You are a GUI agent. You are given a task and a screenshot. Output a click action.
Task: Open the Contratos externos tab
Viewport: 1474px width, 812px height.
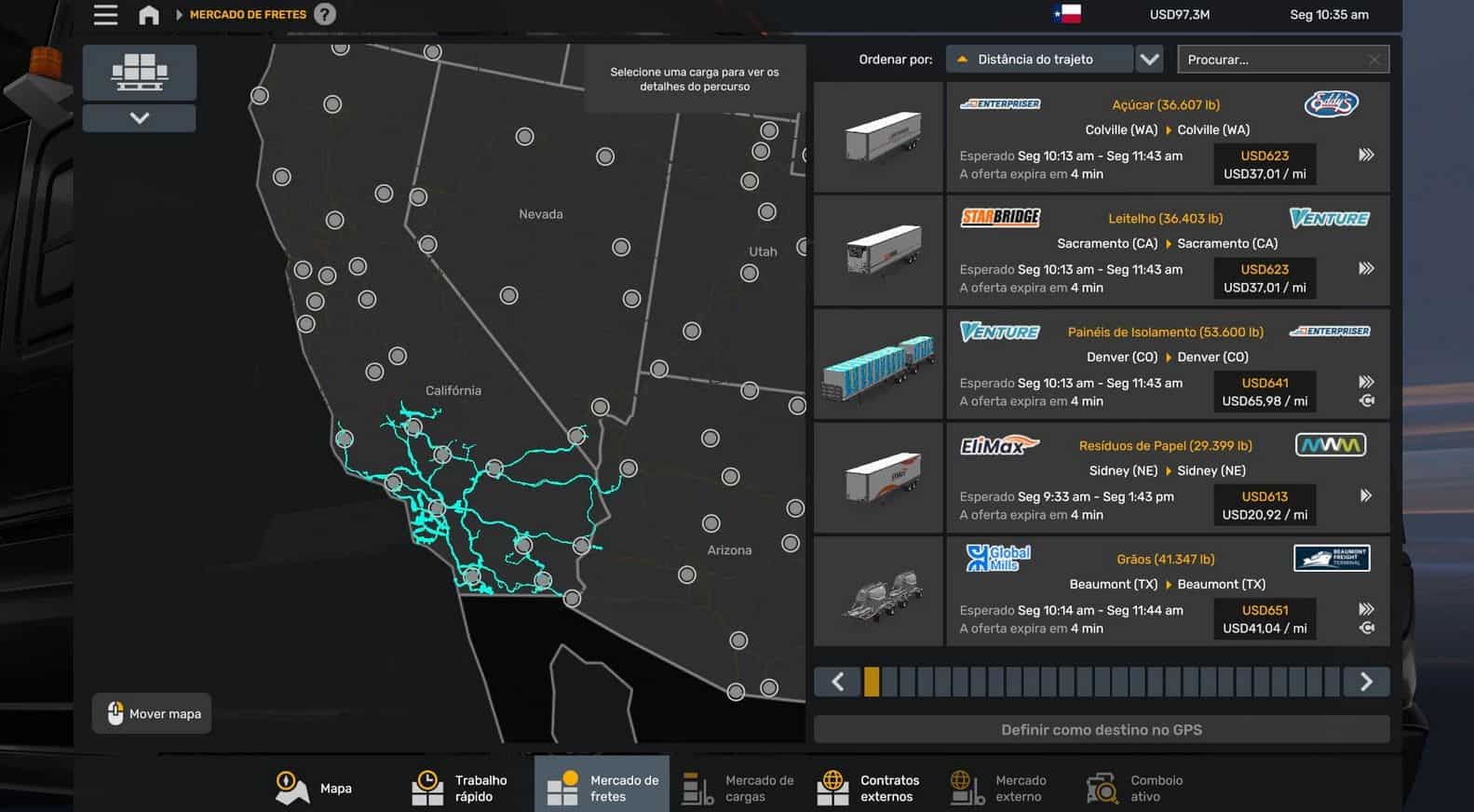869,788
